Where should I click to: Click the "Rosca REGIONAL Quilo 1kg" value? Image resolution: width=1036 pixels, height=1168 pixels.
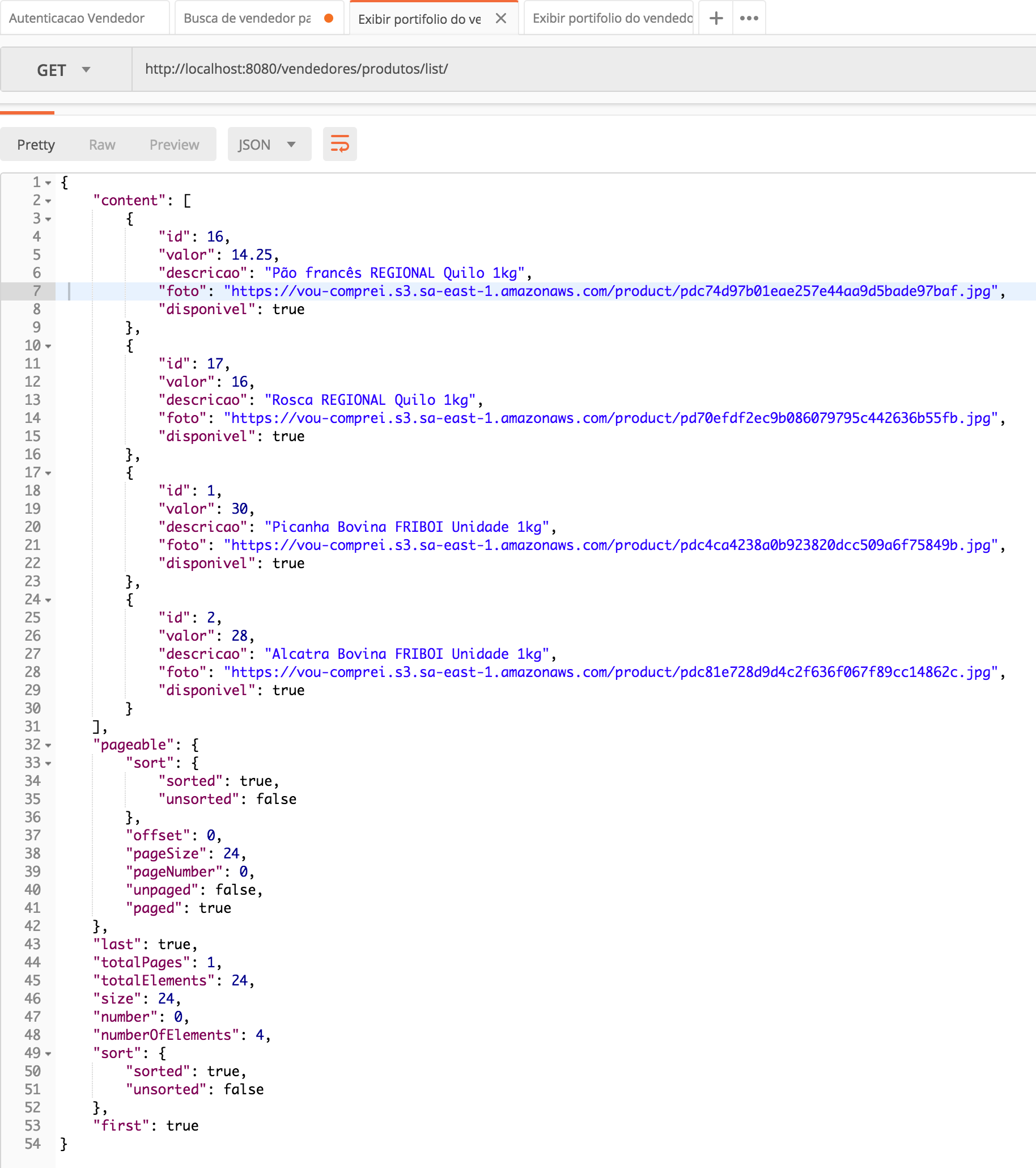[370, 399]
